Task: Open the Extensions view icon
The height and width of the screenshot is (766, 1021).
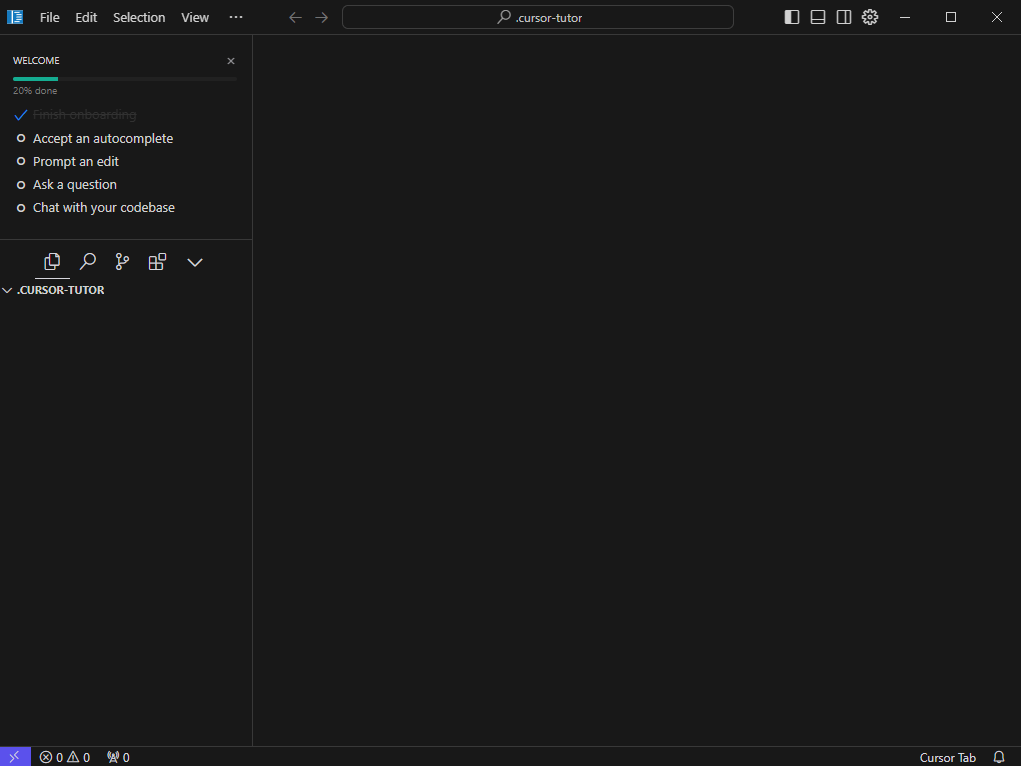Action: 158,262
